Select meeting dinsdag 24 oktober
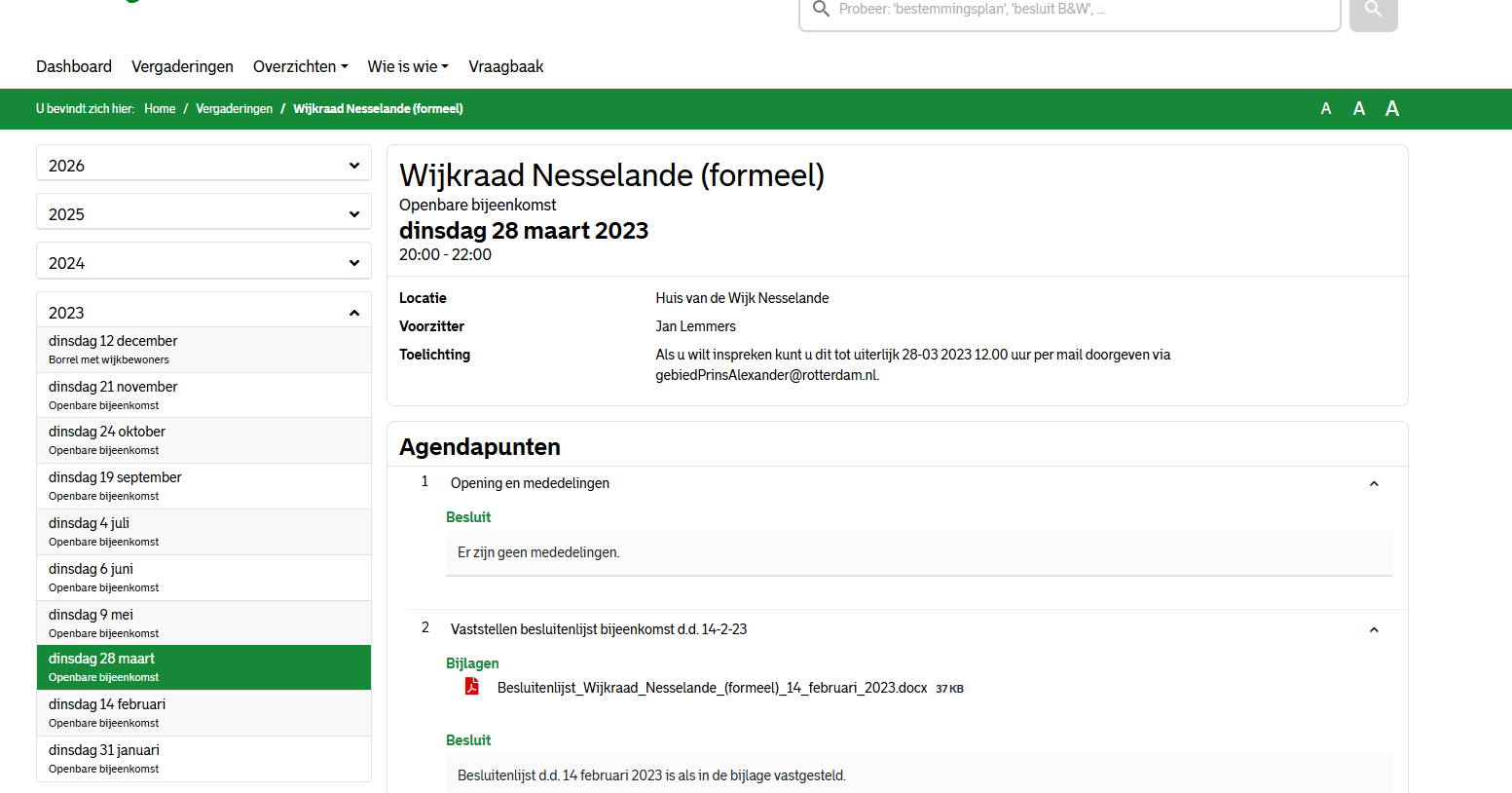The image size is (1512, 793). coord(203,440)
